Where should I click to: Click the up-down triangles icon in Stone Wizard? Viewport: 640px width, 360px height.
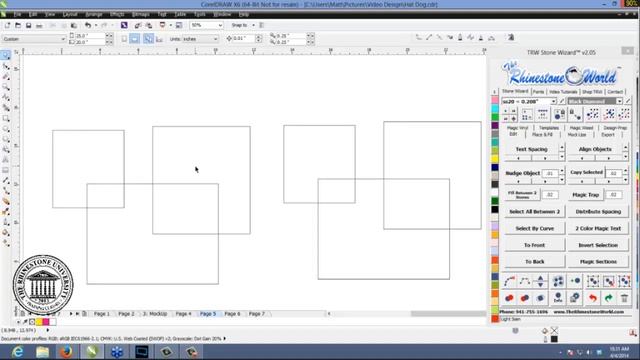click(x=540, y=281)
